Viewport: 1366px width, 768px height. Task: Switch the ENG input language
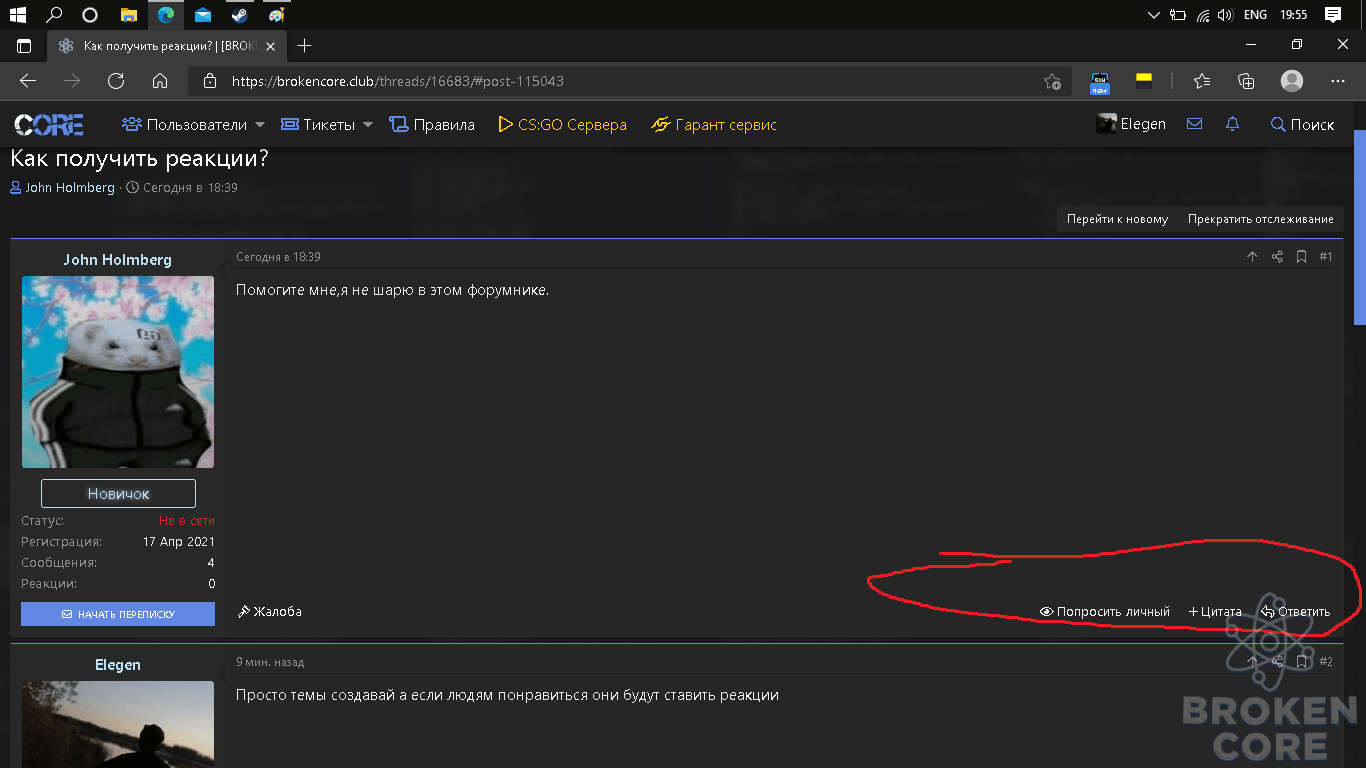(1255, 15)
